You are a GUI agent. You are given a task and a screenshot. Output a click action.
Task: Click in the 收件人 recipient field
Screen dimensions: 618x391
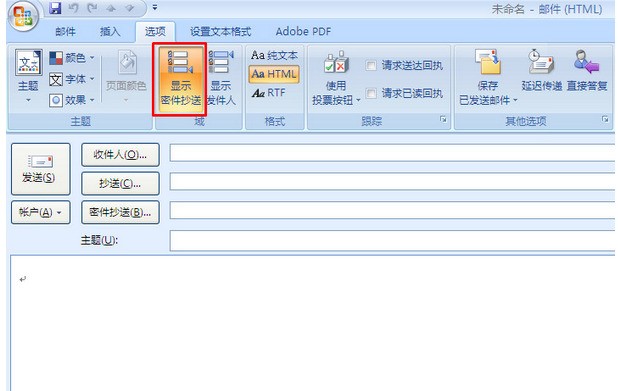coord(393,153)
